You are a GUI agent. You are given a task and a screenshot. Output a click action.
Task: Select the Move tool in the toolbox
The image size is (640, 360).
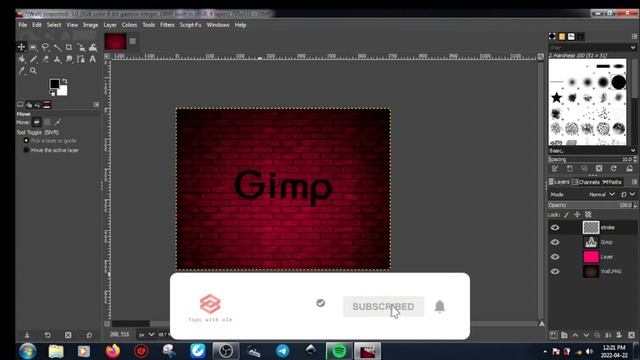[x=21, y=47]
